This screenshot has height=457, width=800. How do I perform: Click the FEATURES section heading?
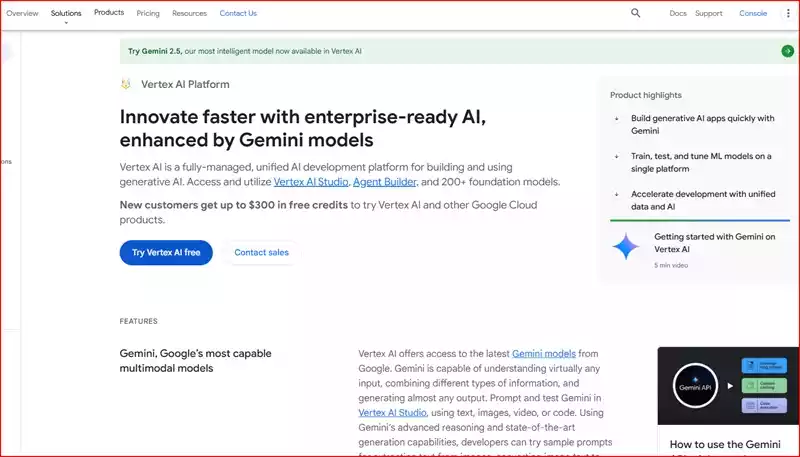click(x=138, y=321)
